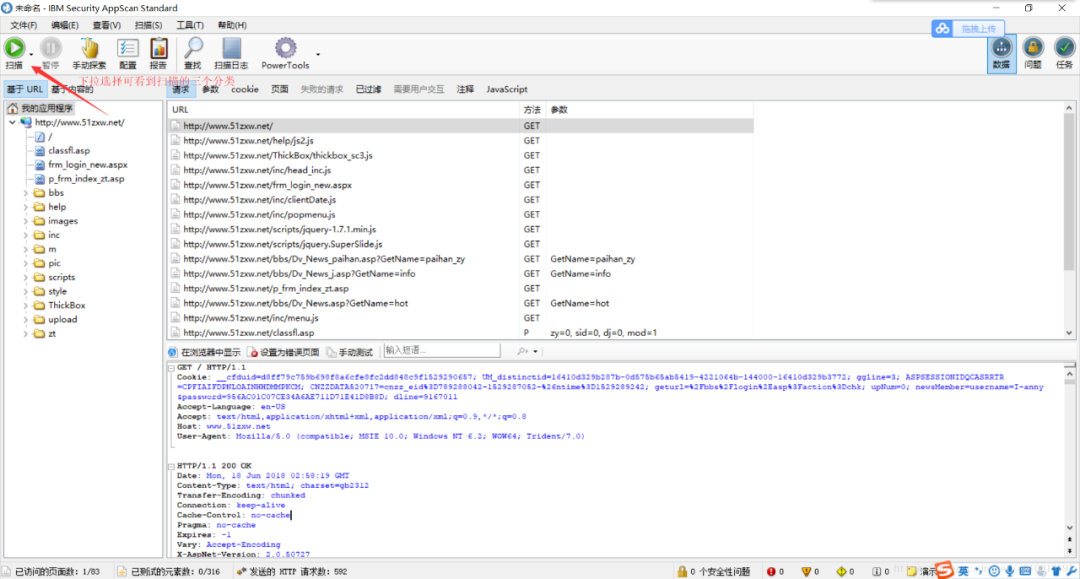Switch to the Tasks view icon
This screenshot has height=579, width=1080.
coord(1064,53)
